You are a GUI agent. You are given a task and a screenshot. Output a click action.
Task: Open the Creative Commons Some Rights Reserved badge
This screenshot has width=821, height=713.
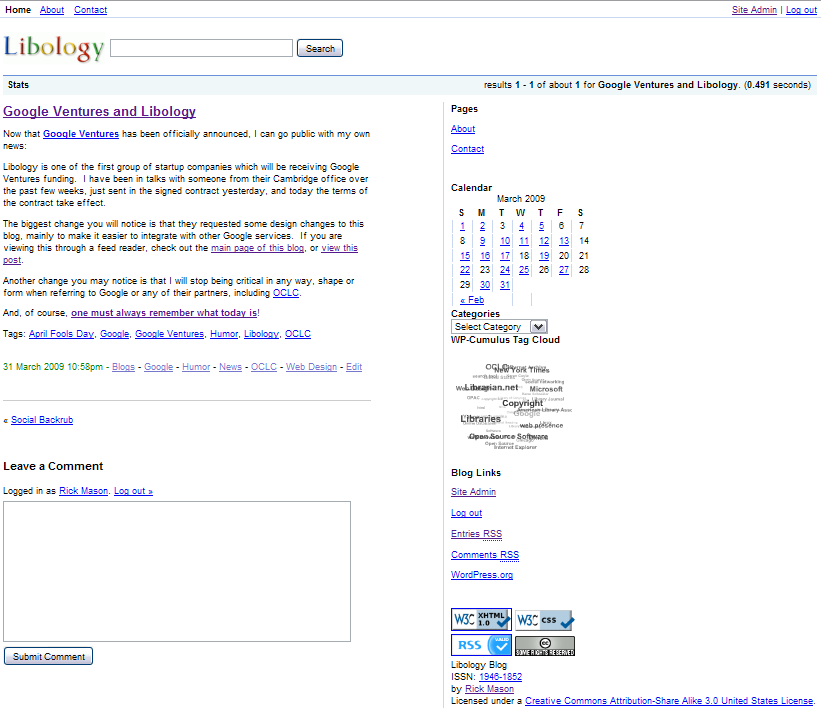click(x=545, y=646)
